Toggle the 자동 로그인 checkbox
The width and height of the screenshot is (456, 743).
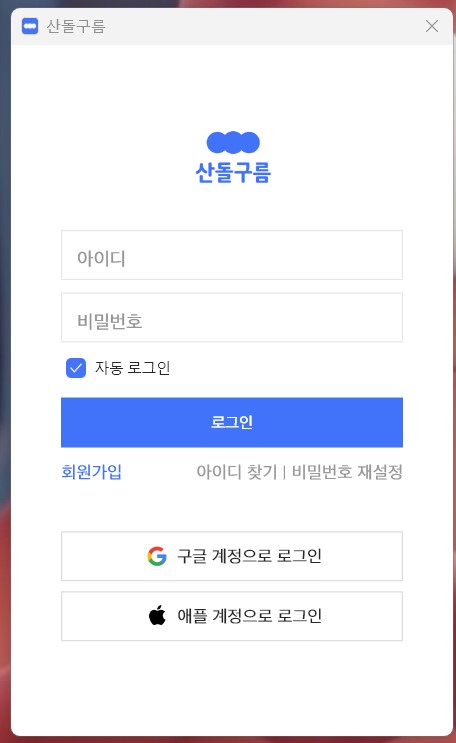coord(76,368)
